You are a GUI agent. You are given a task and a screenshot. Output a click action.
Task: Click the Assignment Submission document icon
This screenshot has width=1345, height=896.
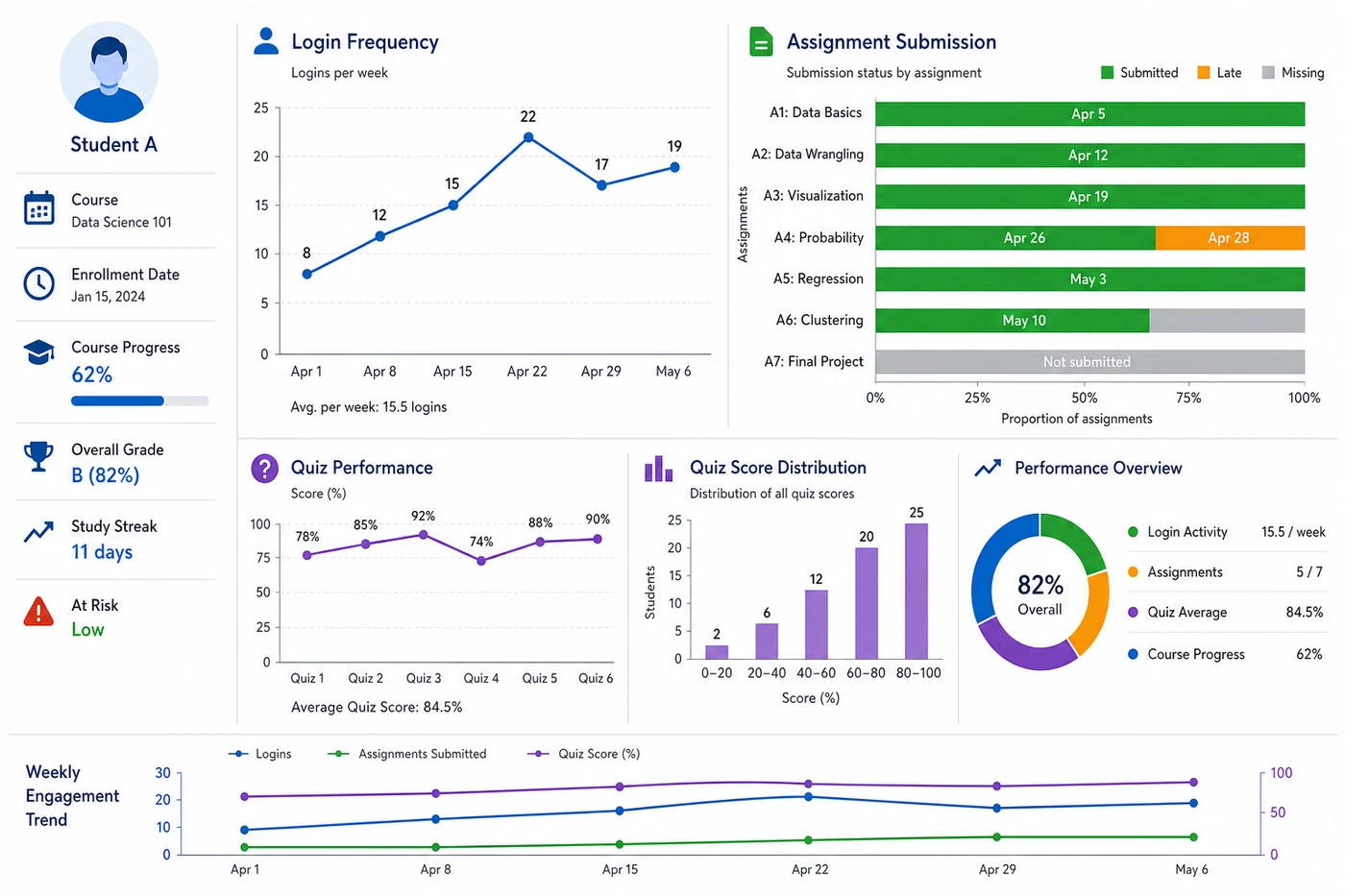pos(761,42)
